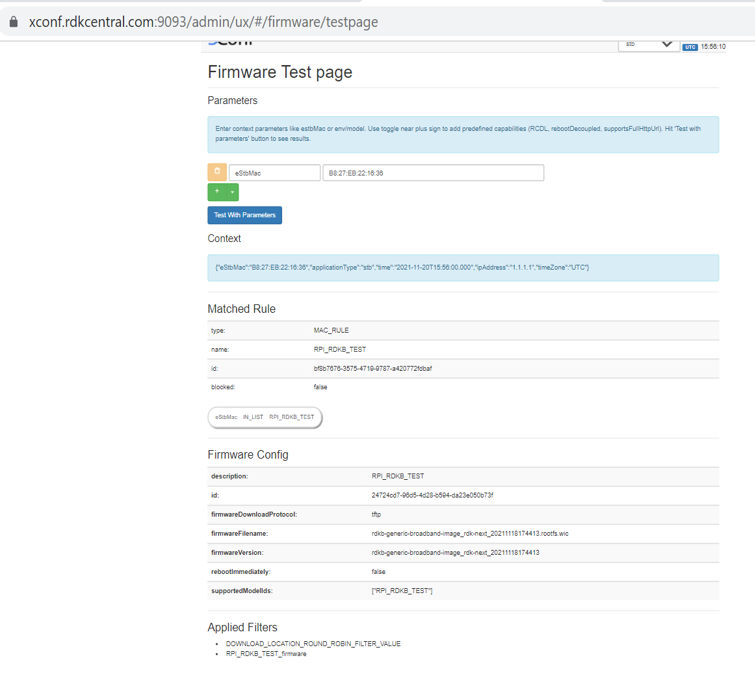Click the DOWNLOAD_LOCATION_ROUND_ROBIN_FILTER_VALUE applied filter
The height and width of the screenshot is (681, 755).
pyautogui.click(x=313, y=644)
